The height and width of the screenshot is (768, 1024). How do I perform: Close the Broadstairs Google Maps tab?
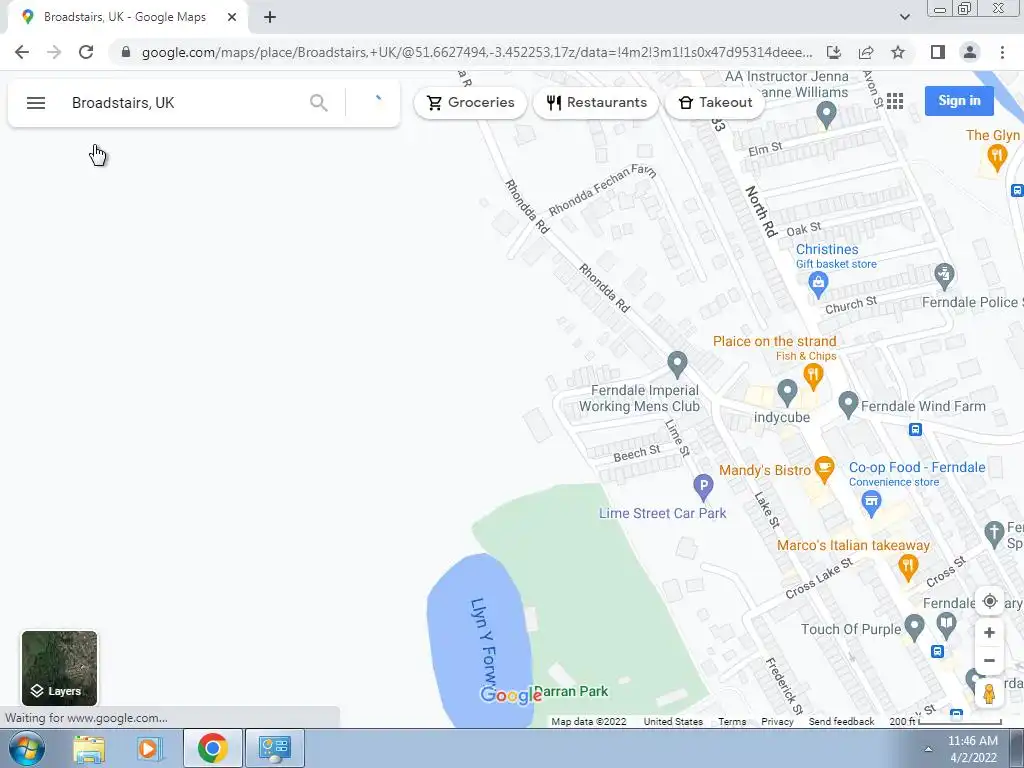click(232, 17)
